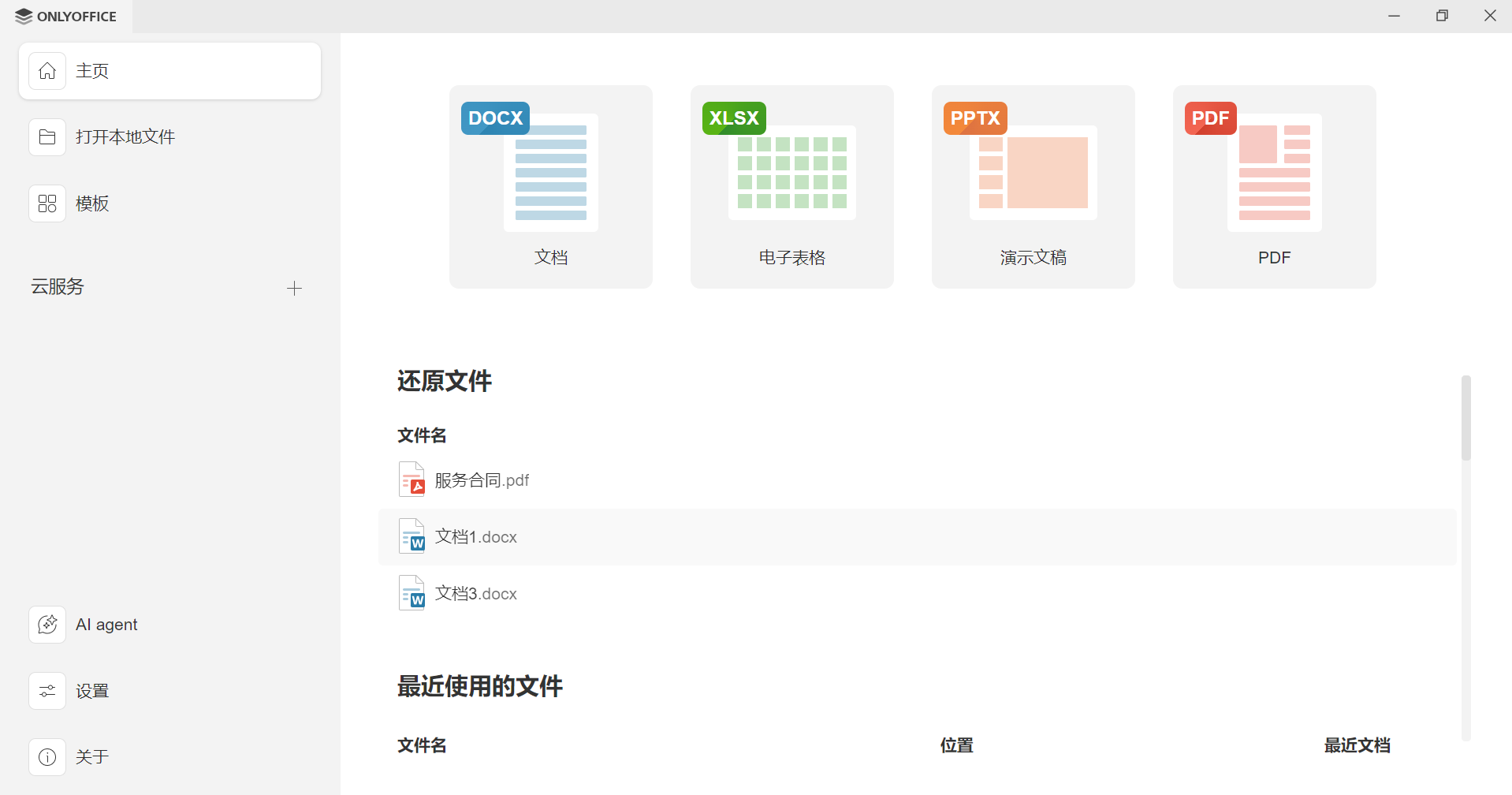Create a new 电子表格 spreadsheet
The width and height of the screenshot is (1512, 795).
[791, 186]
